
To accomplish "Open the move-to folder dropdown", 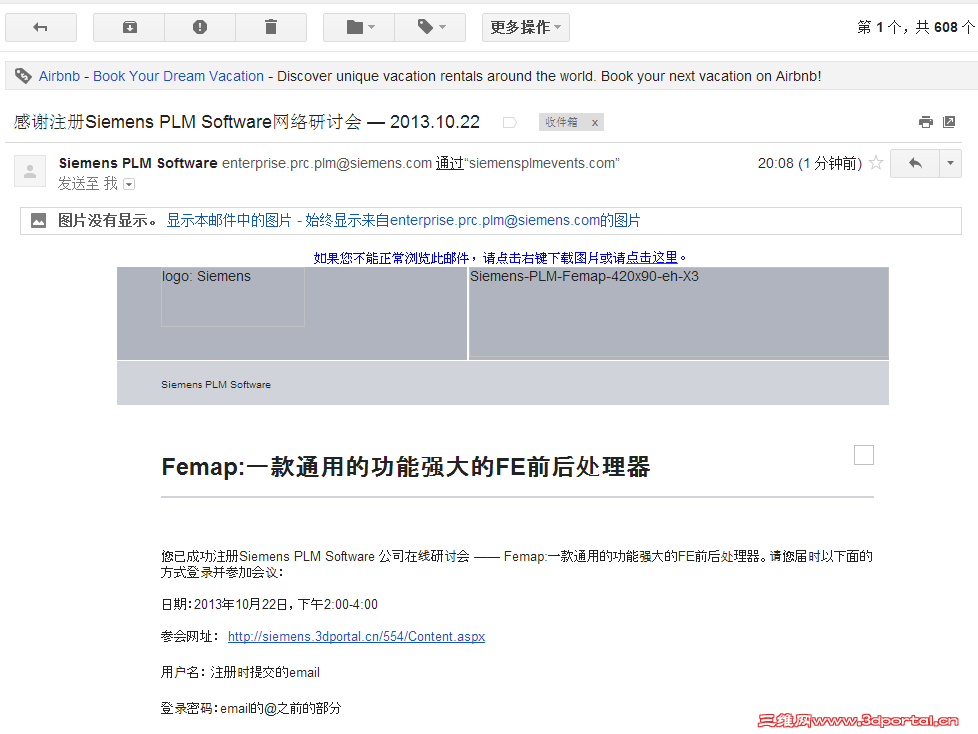I will [x=359, y=27].
